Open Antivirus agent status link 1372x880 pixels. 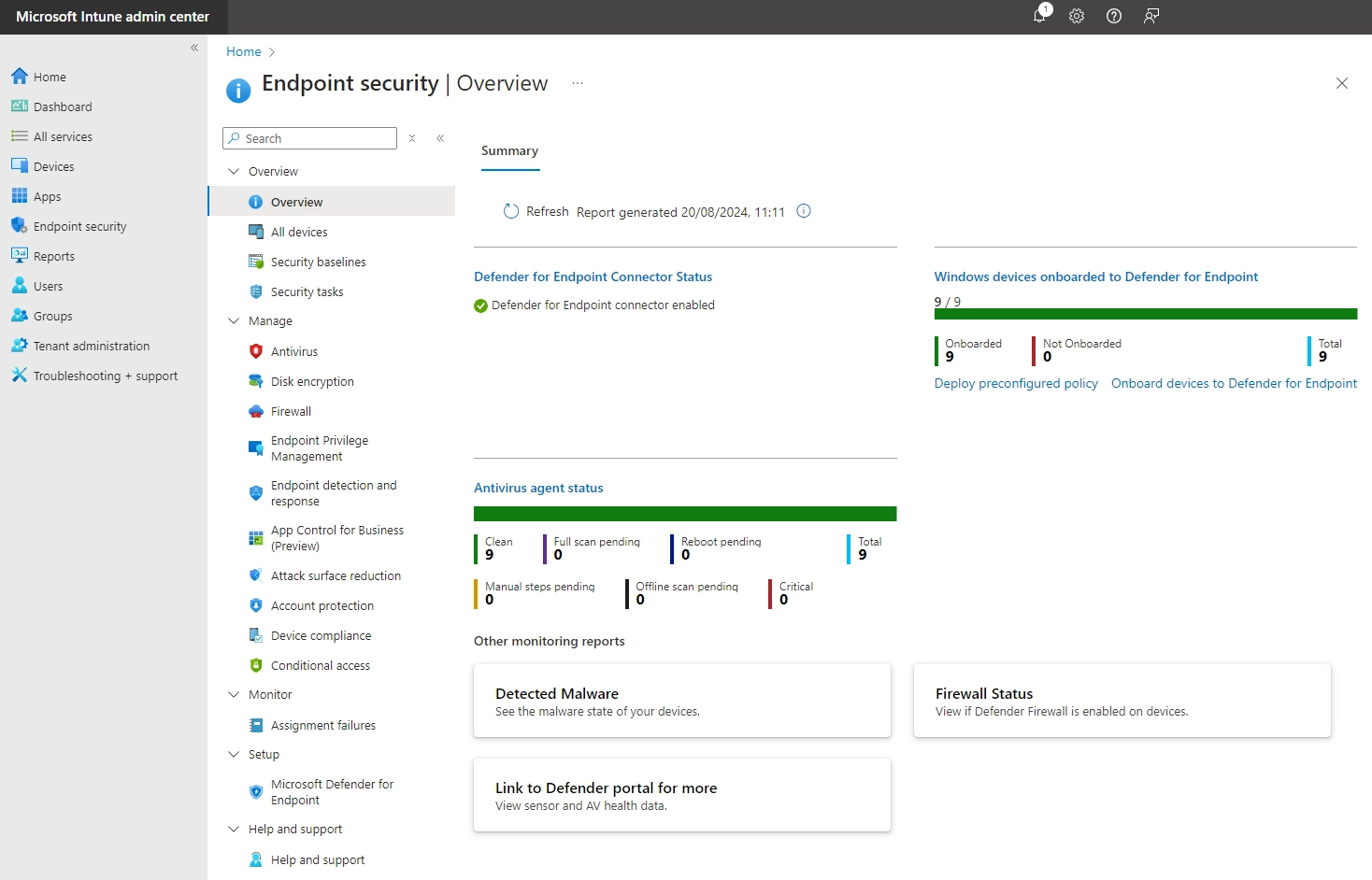(538, 488)
